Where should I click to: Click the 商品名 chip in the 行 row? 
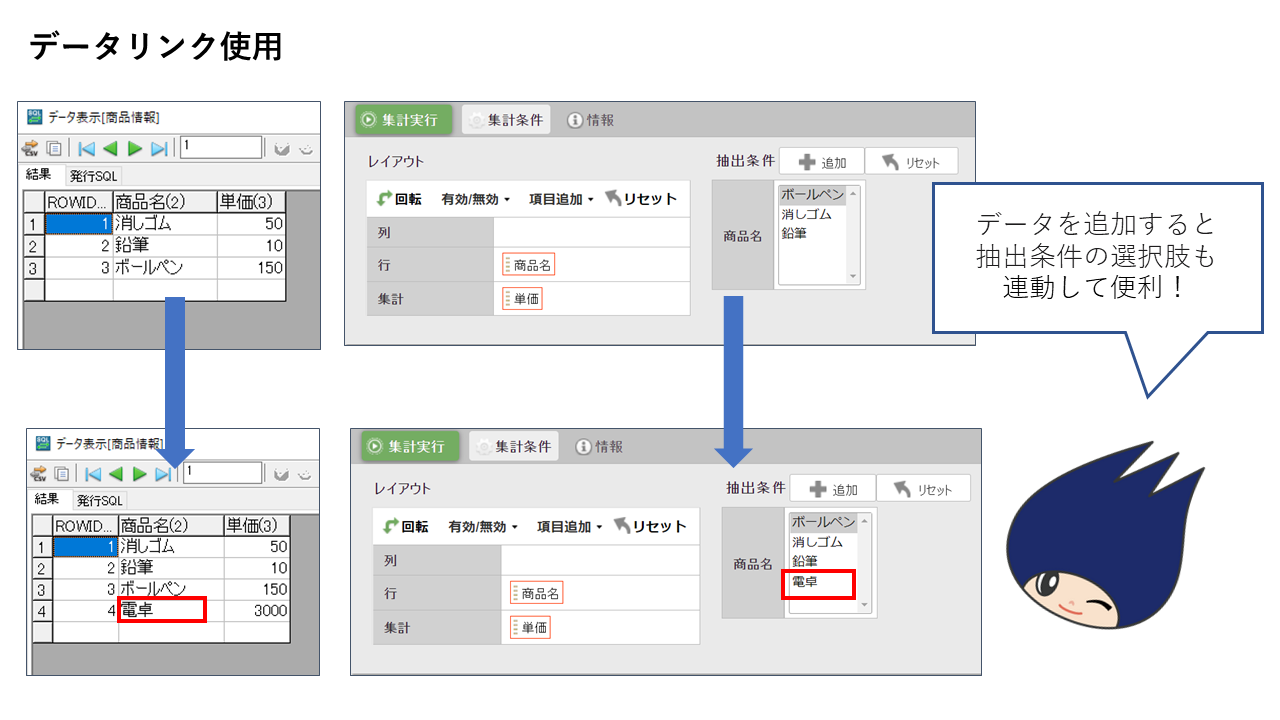[530, 264]
